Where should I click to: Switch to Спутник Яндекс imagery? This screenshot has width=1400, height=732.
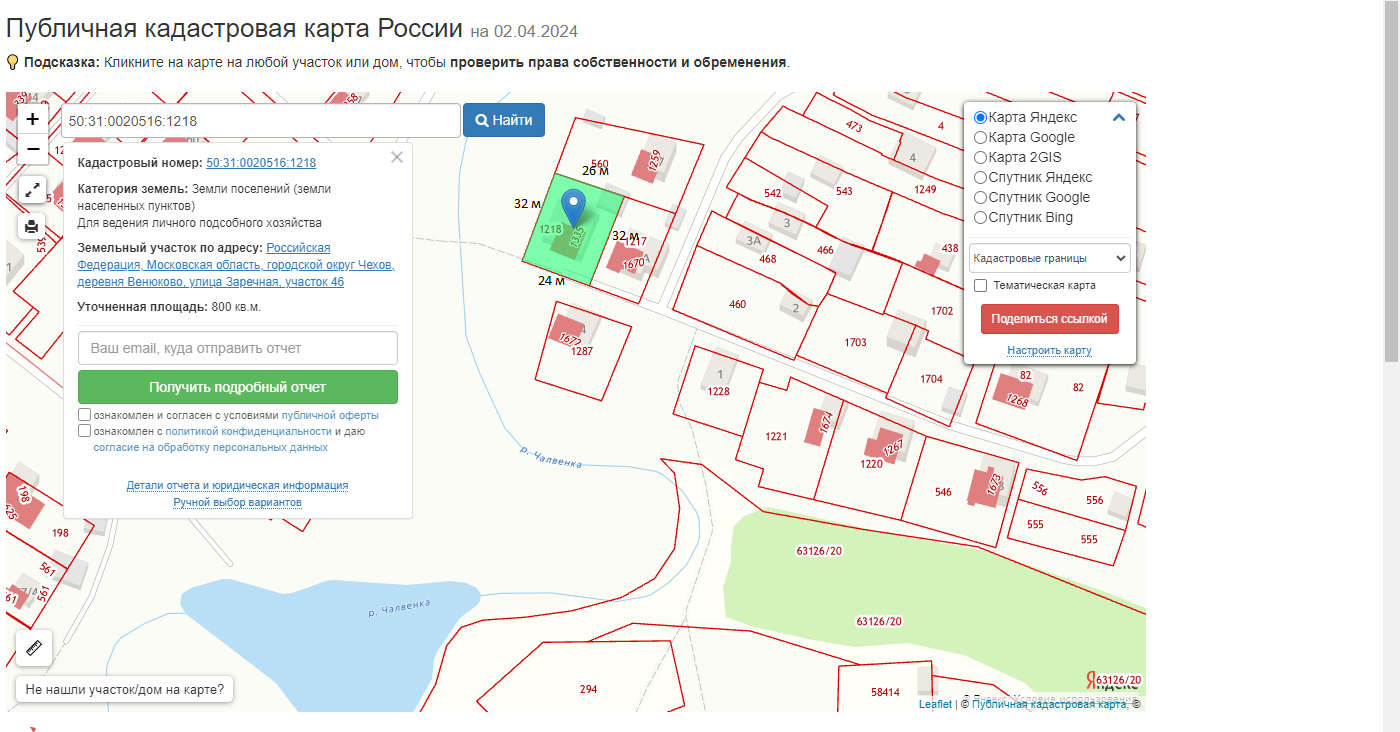click(980, 178)
